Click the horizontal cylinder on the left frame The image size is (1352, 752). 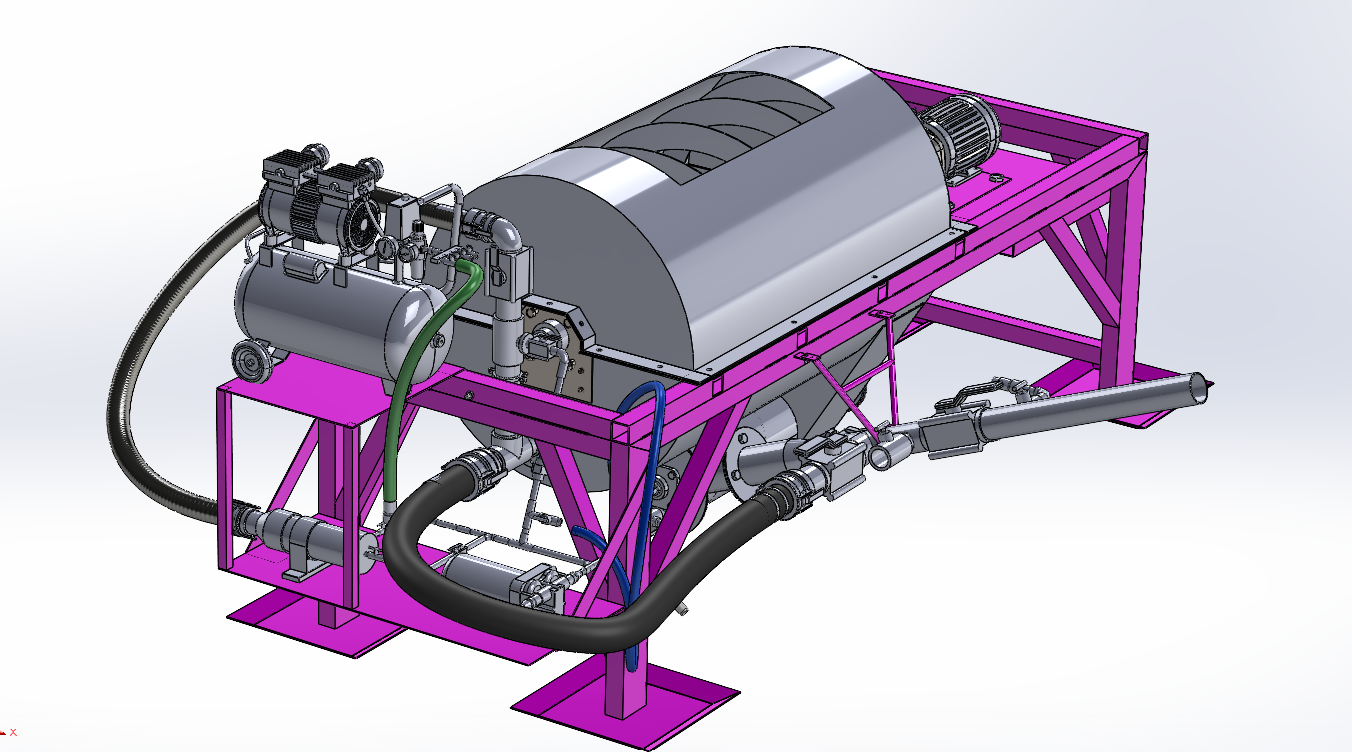click(305, 532)
